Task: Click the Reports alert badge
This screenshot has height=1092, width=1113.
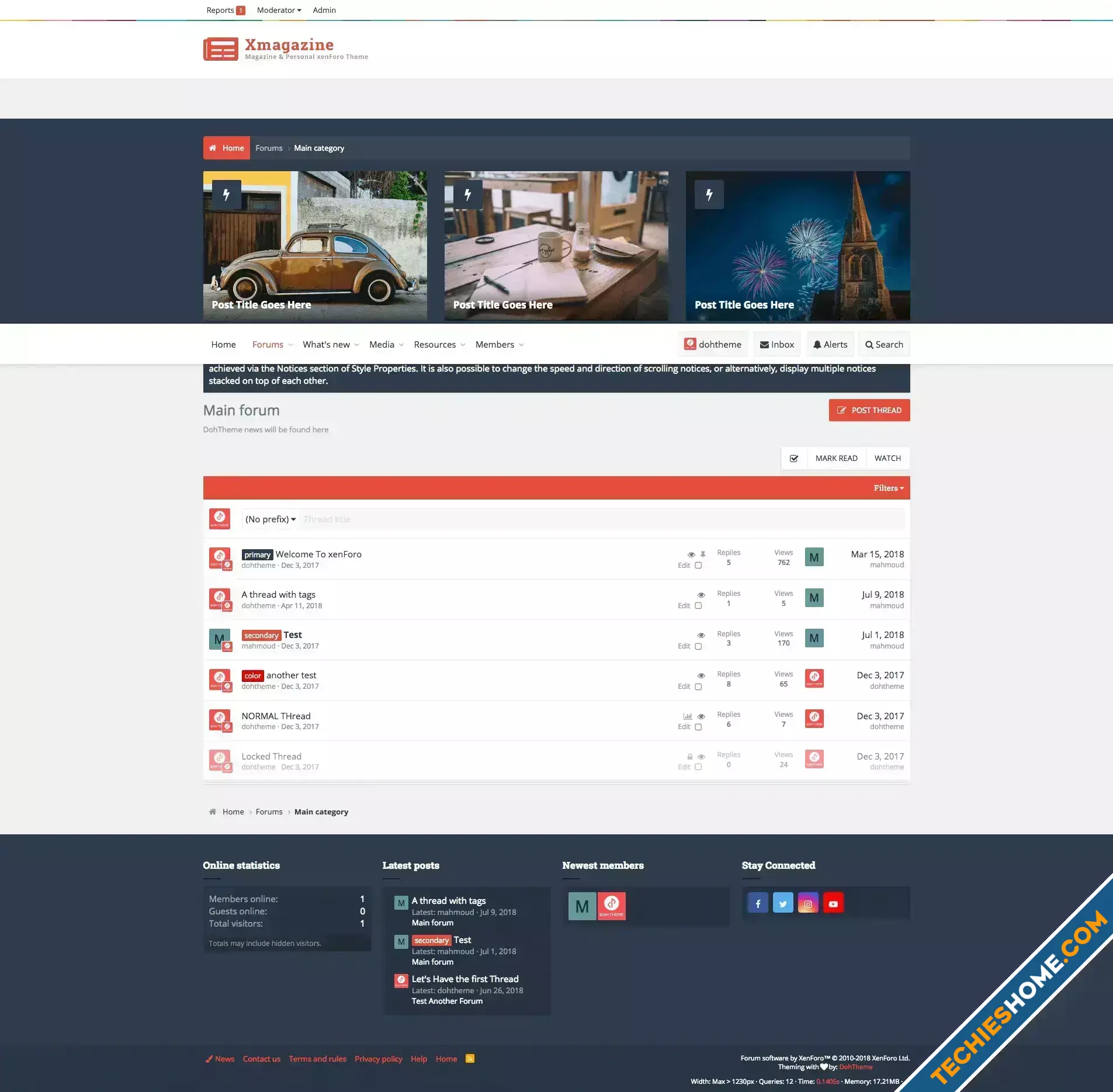Action: tap(241, 11)
